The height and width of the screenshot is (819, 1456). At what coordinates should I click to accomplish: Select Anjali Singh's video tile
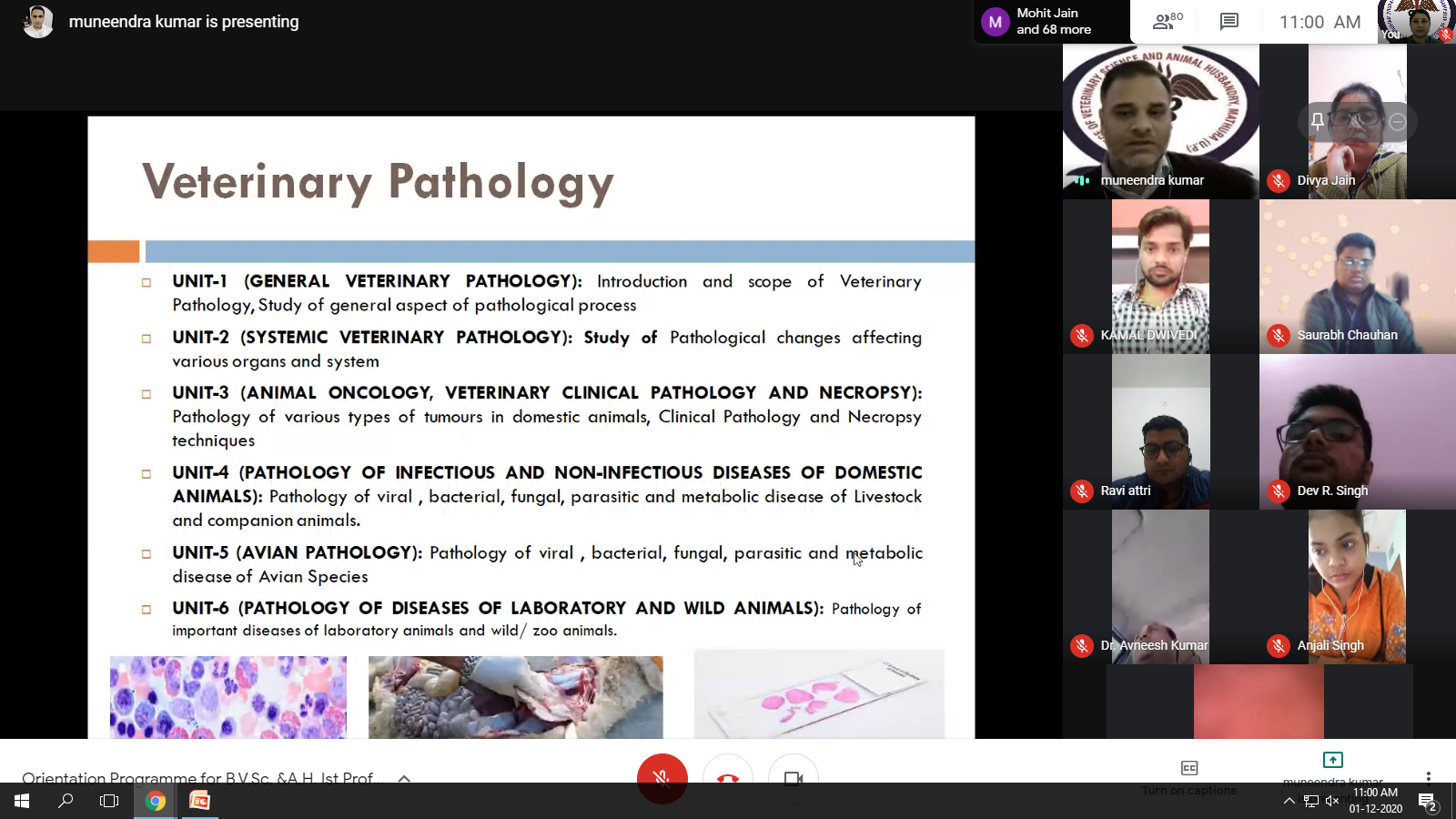pyautogui.click(x=1358, y=586)
